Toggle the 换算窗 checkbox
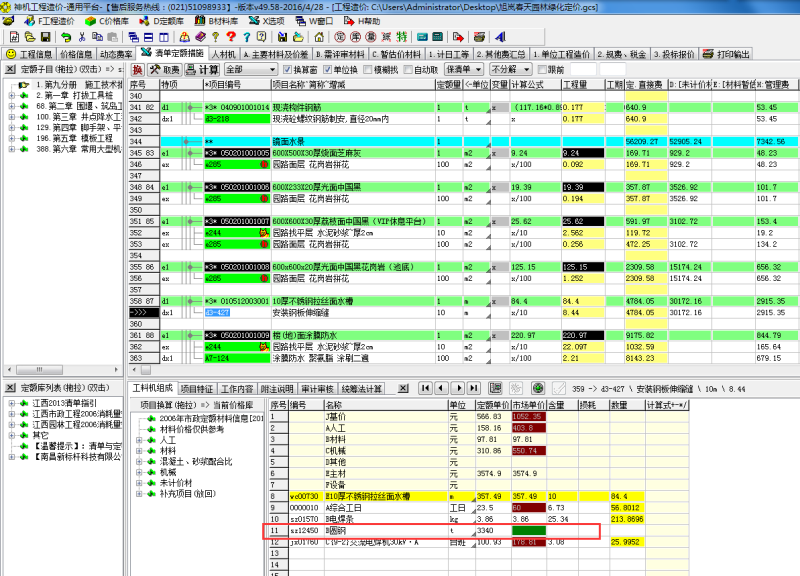 [x=287, y=70]
